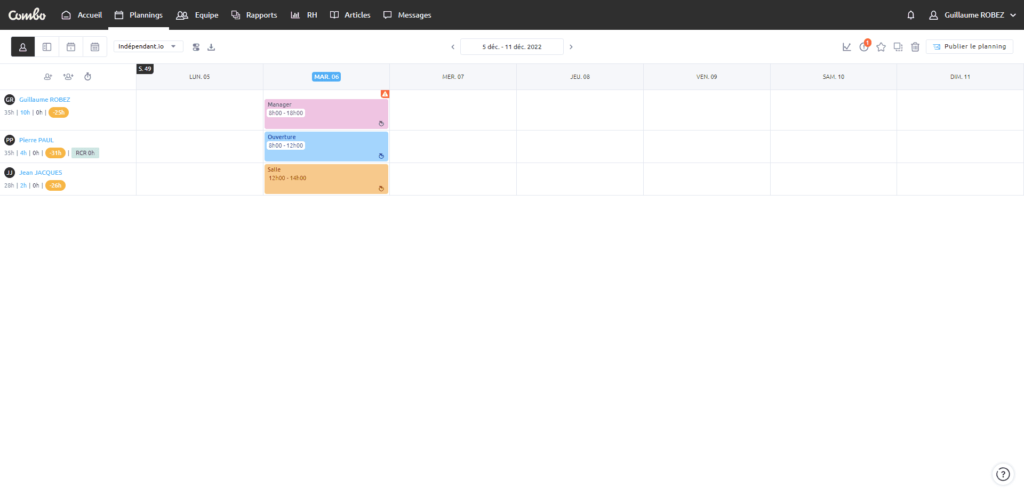Click the -26h balance badge
The height and width of the screenshot is (495, 1024).
click(x=55, y=185)
